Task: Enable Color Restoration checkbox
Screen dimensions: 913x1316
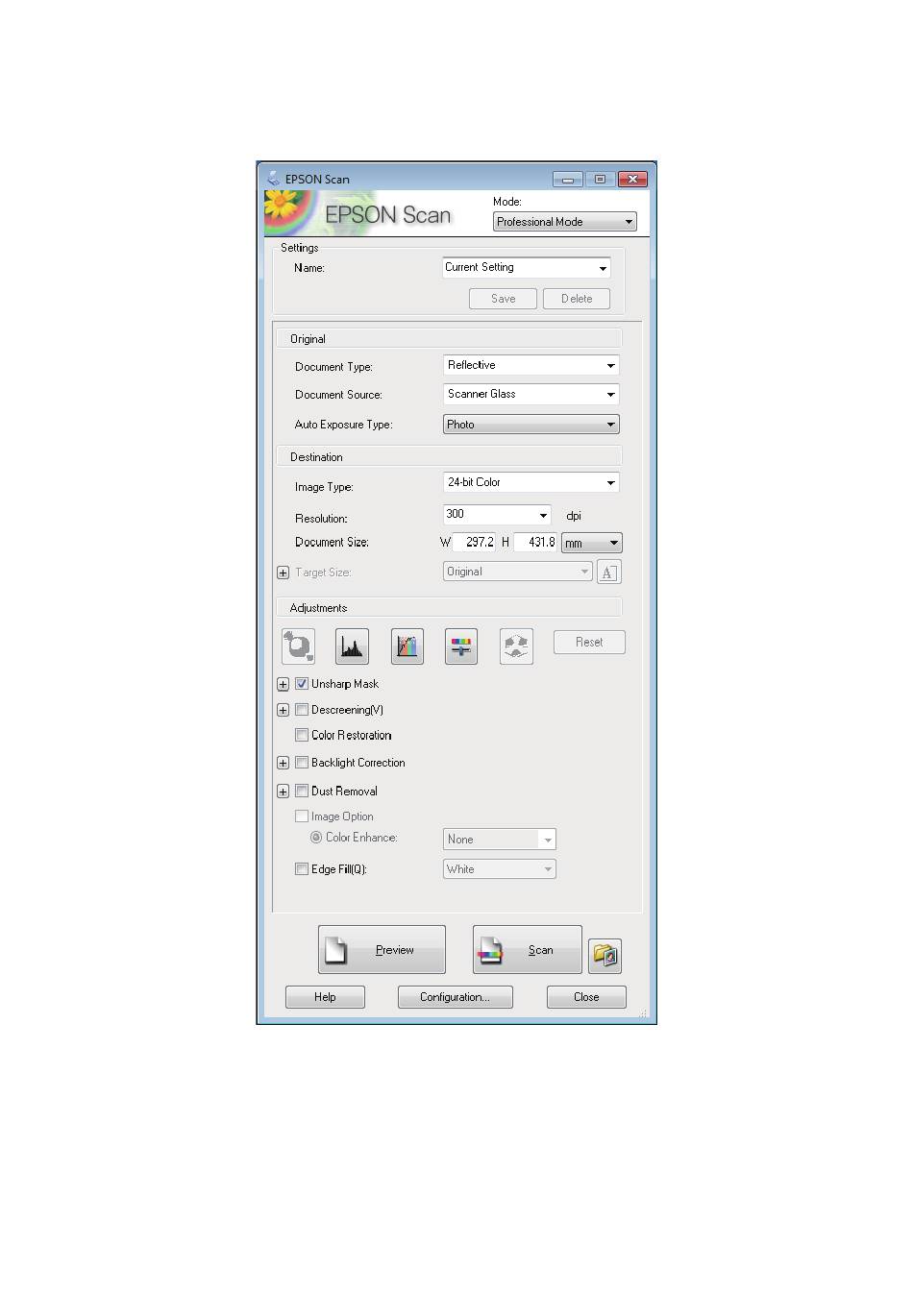Action: point(302,735)
